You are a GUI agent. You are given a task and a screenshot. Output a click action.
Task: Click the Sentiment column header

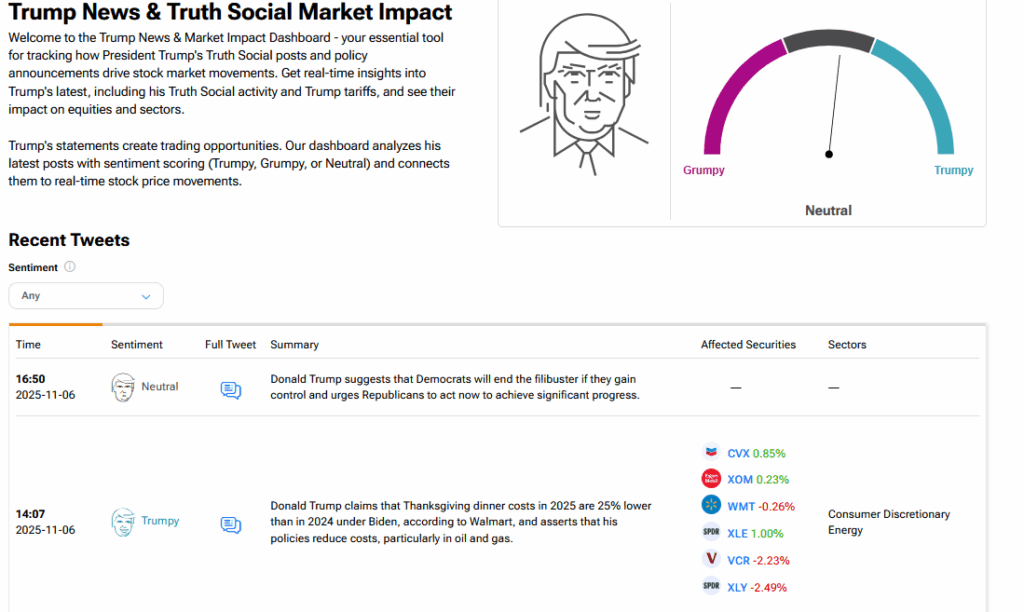[x=136, y=344]
